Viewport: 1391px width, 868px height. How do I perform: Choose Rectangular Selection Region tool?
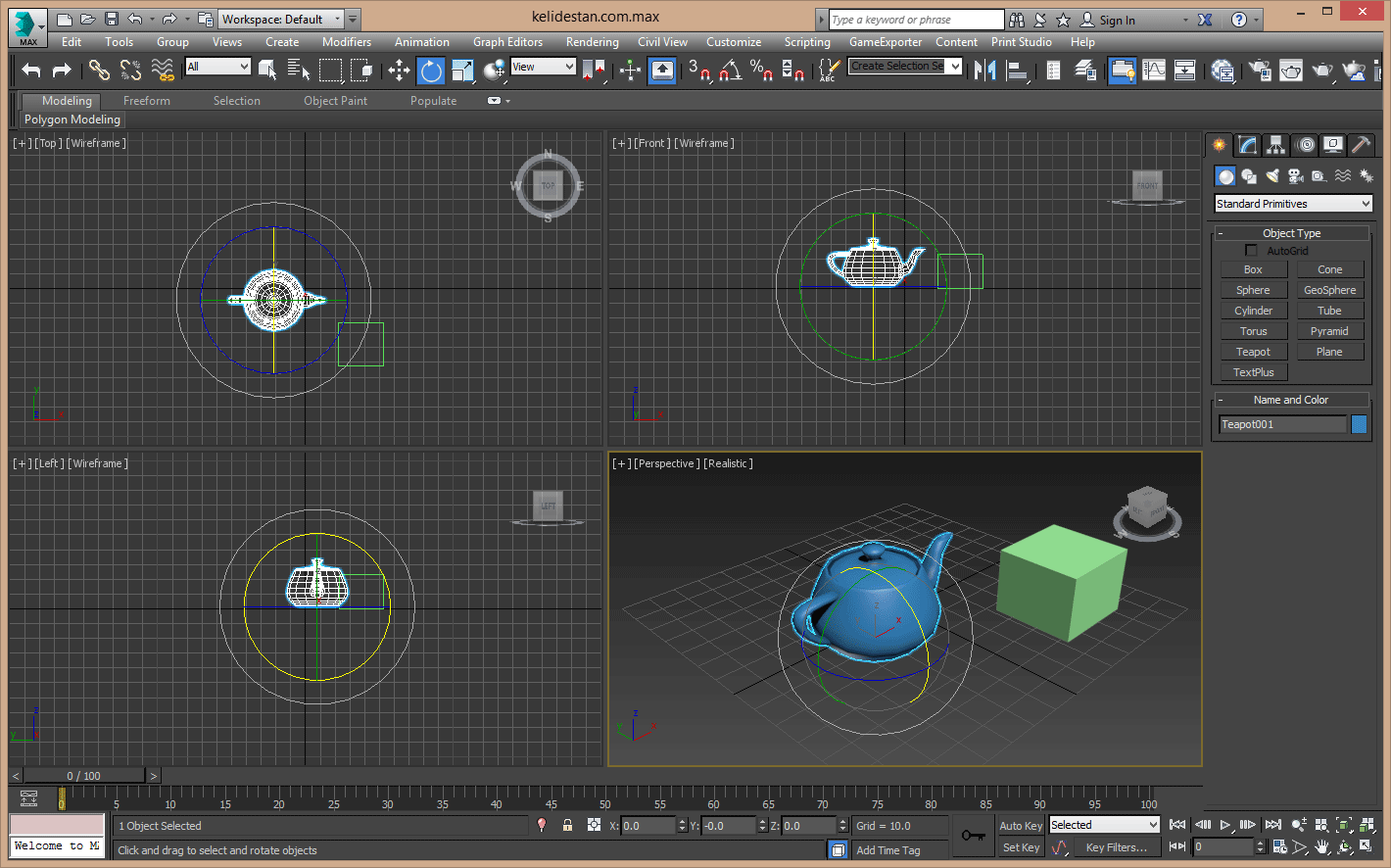(331, 70)
